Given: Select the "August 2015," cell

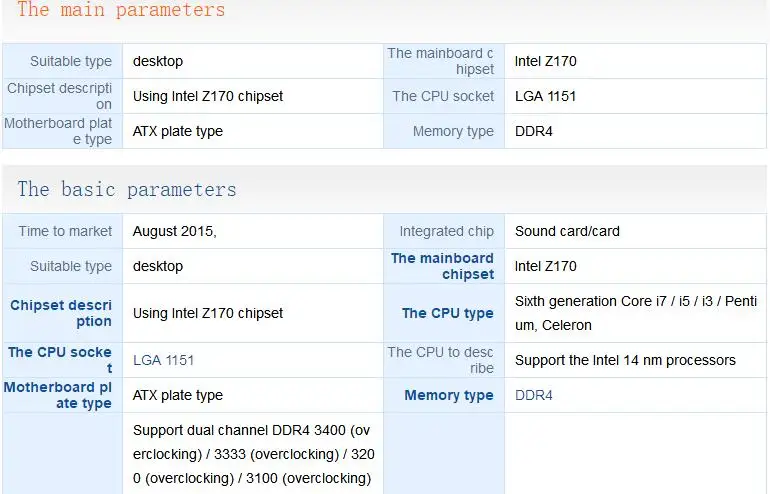Looking at the screenshot, I should [174, 231].
